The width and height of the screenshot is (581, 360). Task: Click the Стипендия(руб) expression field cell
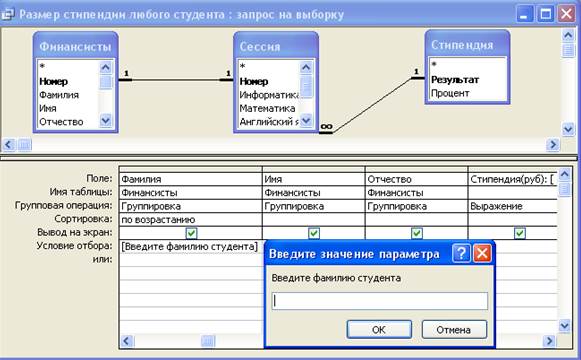(513, 179)
